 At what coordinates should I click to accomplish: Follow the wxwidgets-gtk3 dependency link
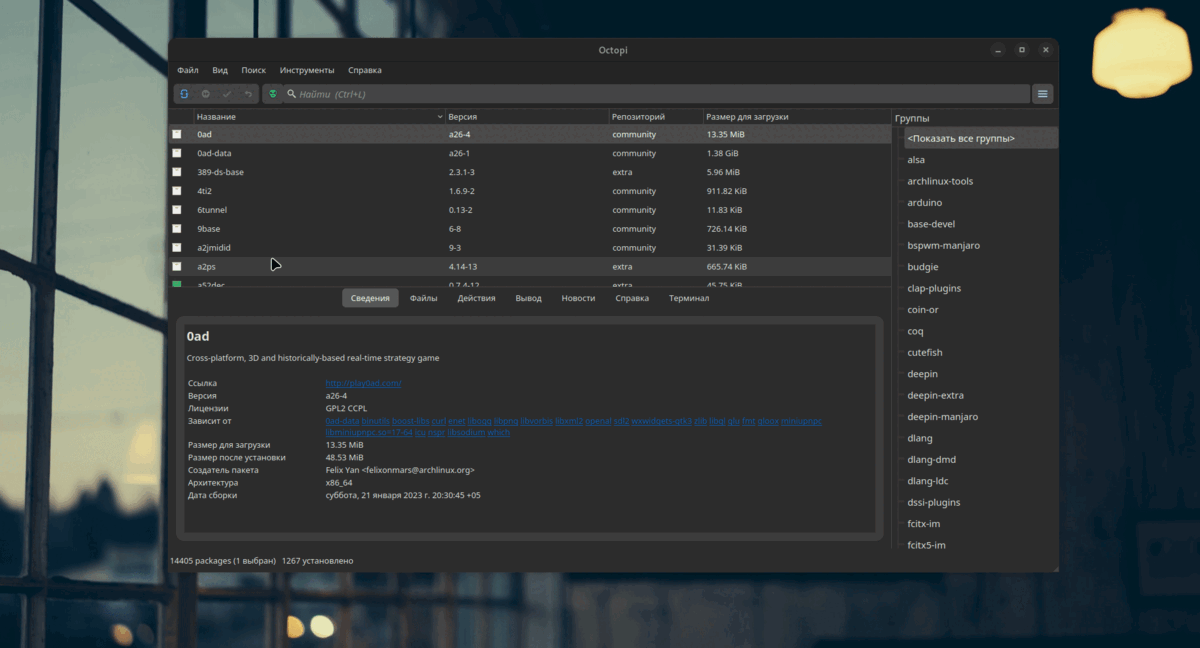(x=661, y=421)
